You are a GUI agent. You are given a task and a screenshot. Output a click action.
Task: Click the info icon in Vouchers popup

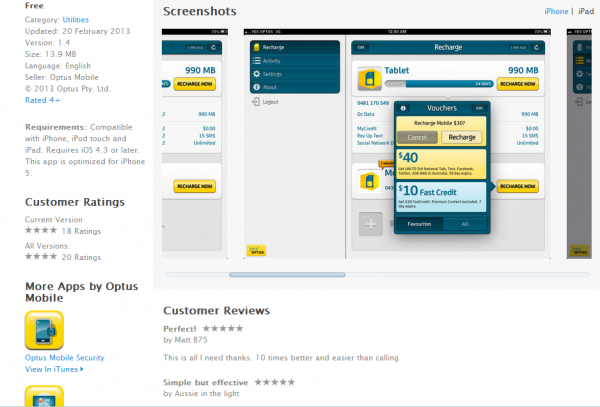tap(403, 108)
